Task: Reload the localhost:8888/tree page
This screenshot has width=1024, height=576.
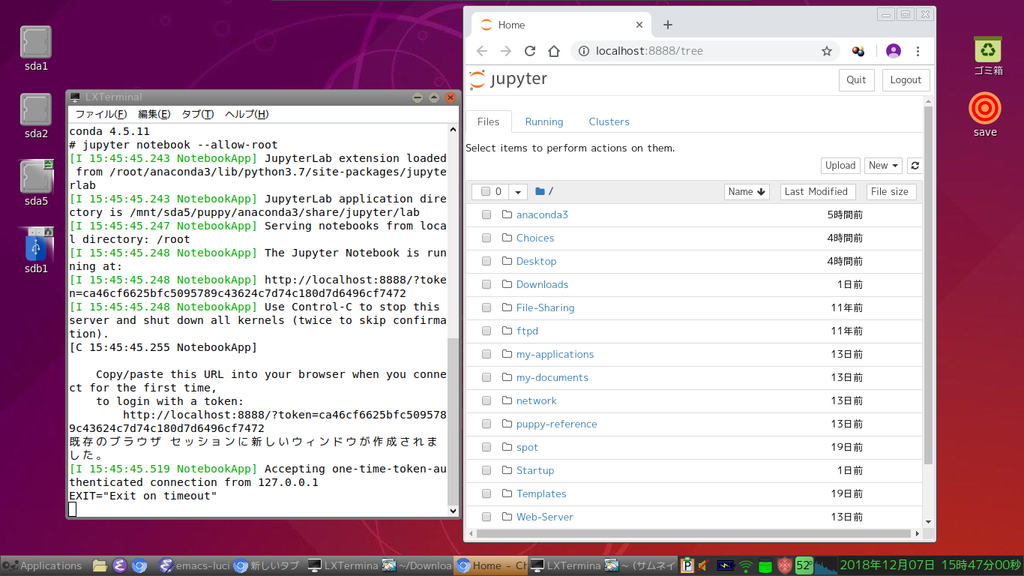Action: point(530,51)
